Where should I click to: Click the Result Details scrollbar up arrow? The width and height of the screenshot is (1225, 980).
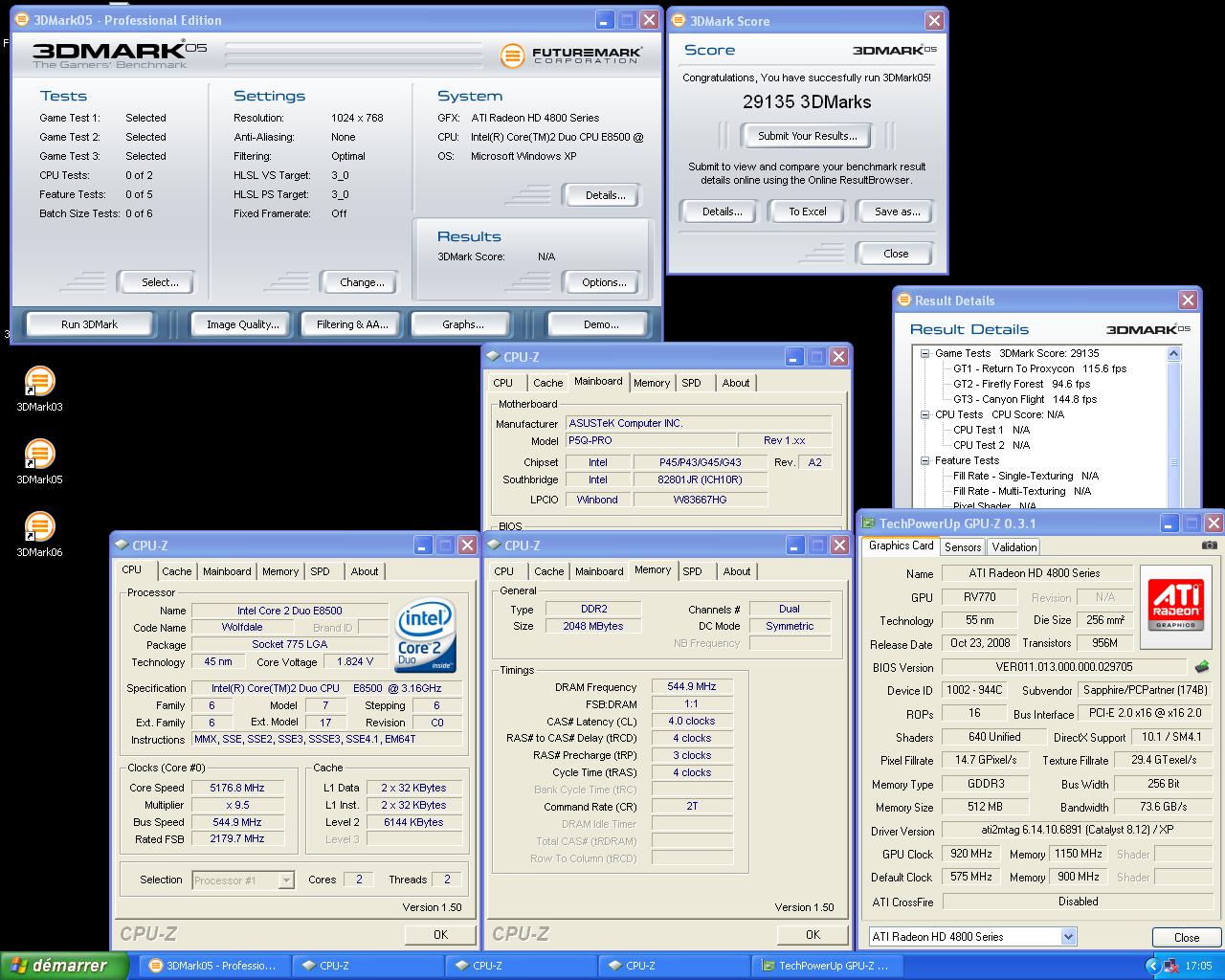[1174, 353]
